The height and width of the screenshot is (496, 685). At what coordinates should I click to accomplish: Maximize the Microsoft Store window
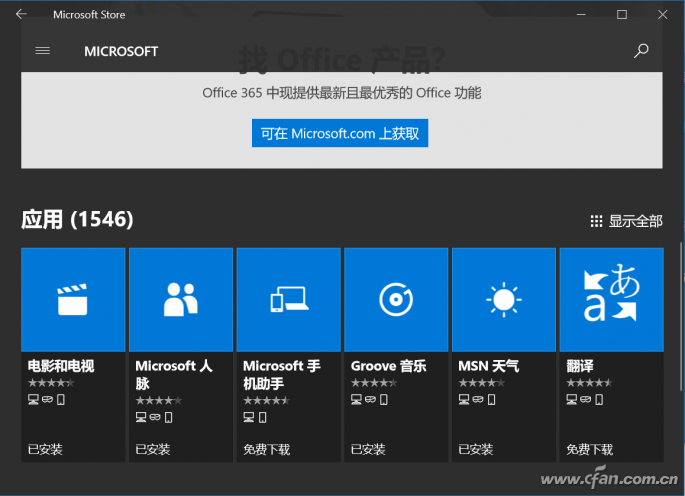[x=622, y=14]
